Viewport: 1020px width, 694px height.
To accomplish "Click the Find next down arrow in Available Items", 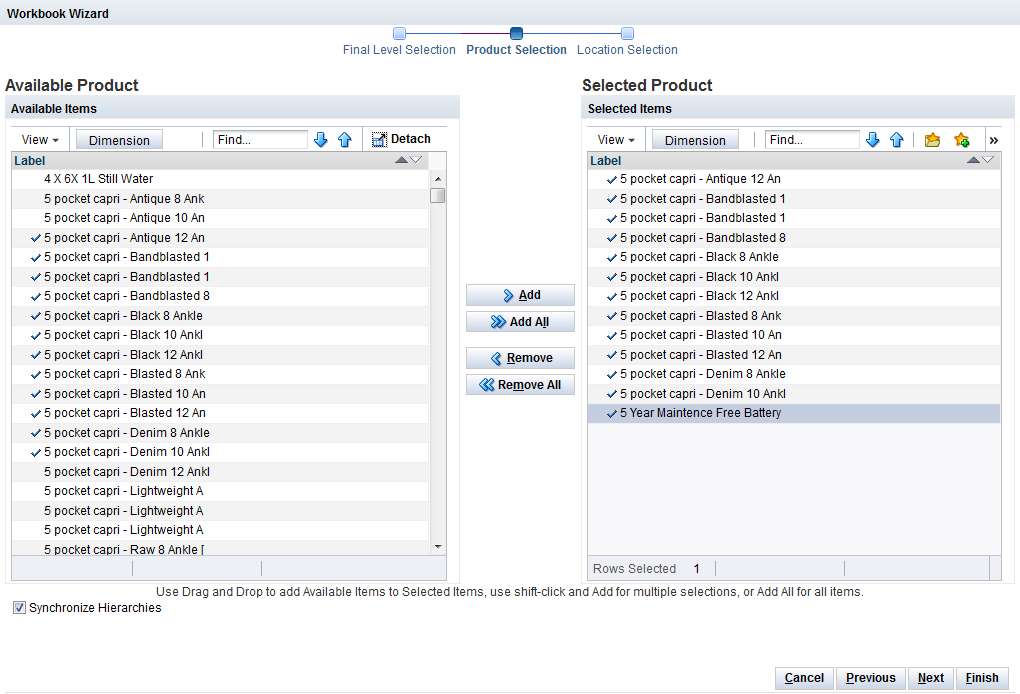I will coord(320,139).
